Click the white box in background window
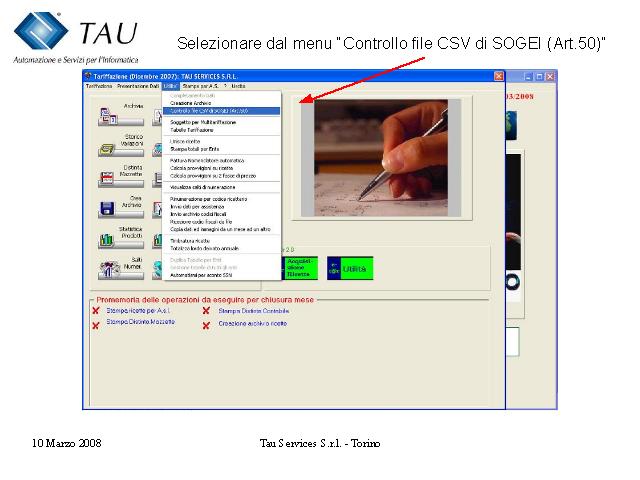This screenshot has width=640, height=480. point(513,342)
